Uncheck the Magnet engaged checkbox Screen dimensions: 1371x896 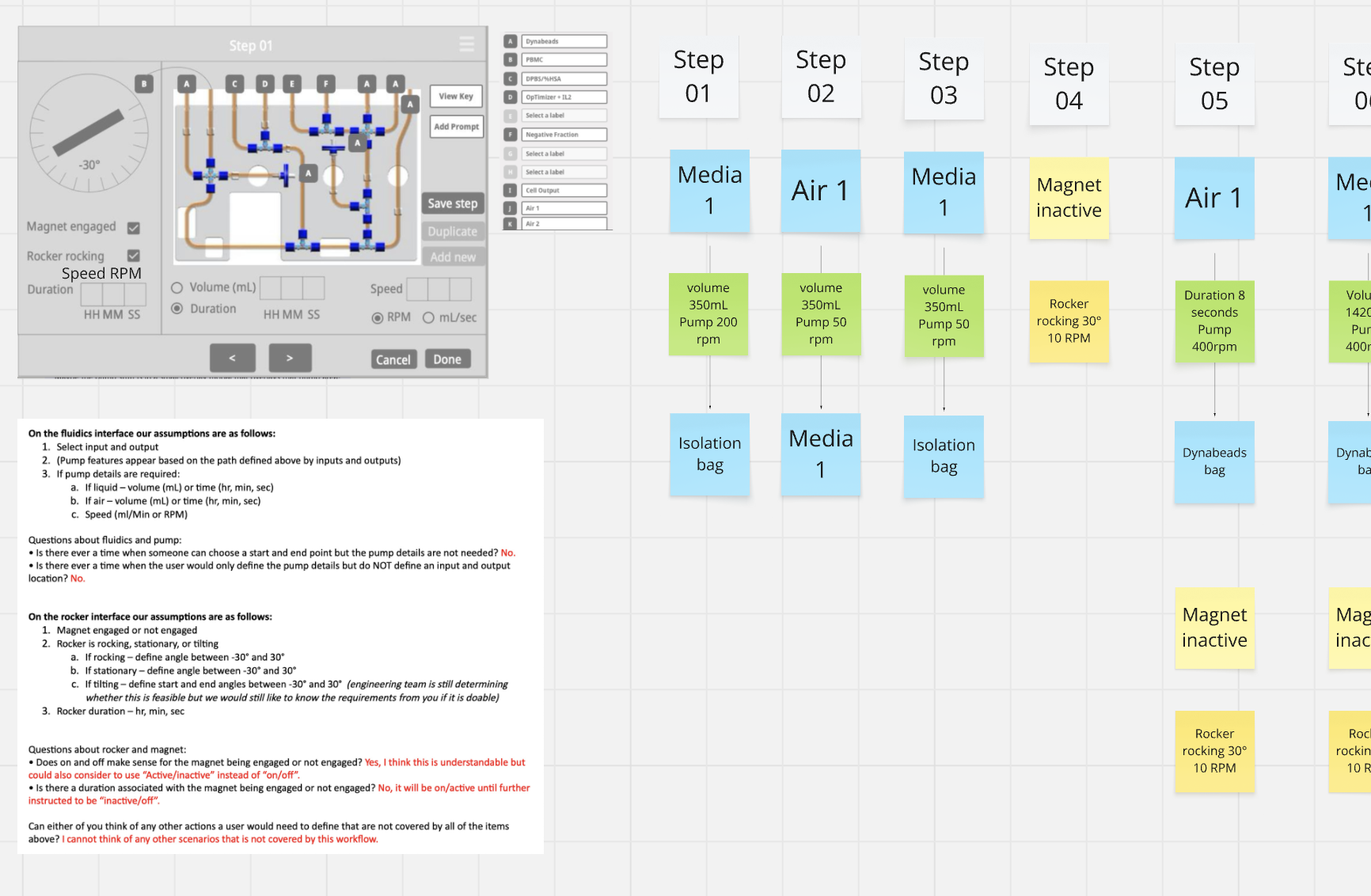click(x=135, y=227)
